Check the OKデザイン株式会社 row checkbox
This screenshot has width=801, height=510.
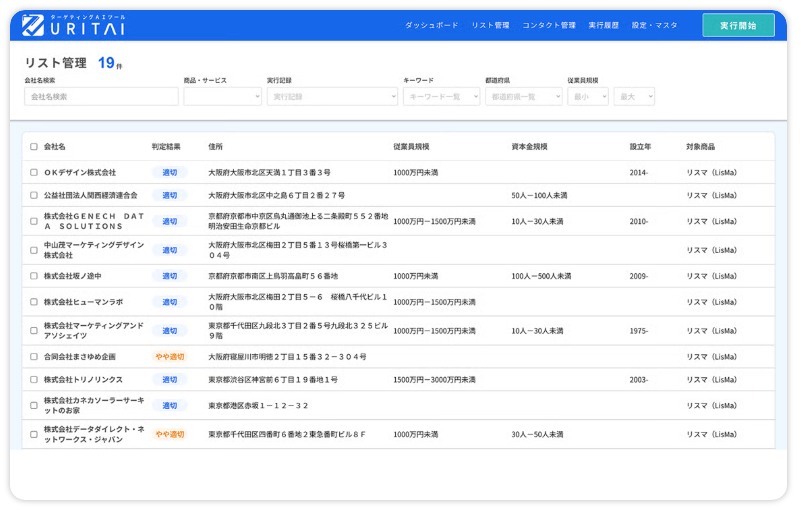[34, 173]
